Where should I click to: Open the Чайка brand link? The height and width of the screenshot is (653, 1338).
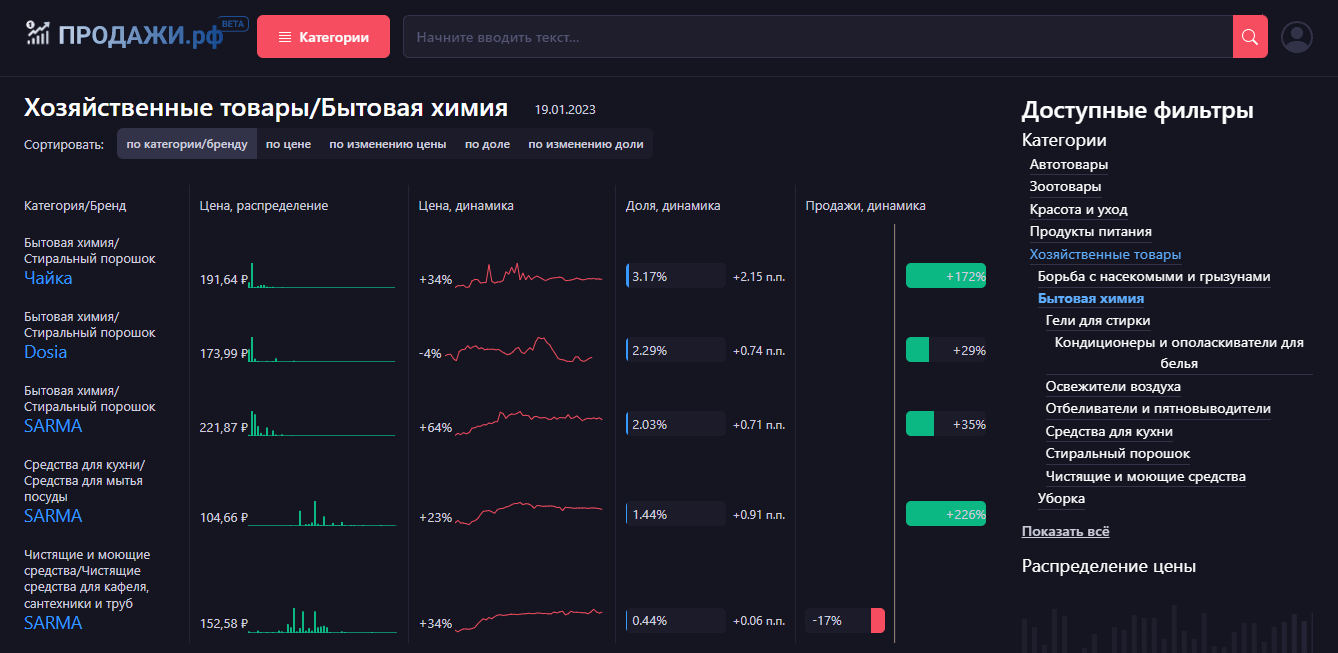(x=48, y=278)
